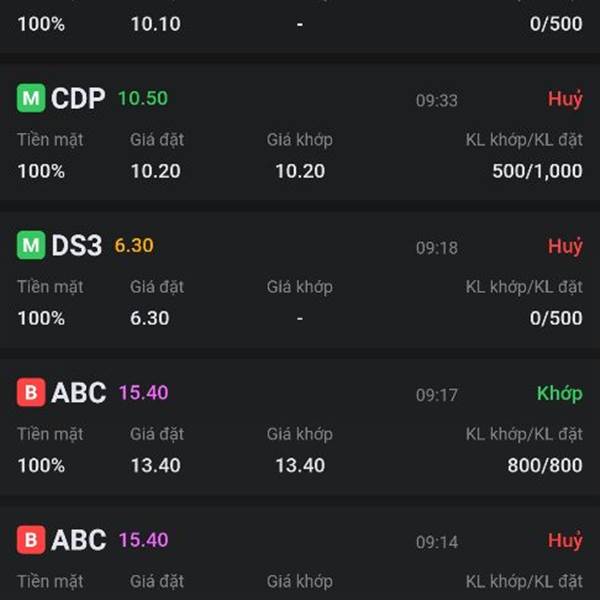
Task: Select the ABC symbol on the 09:14 order
Action: tap(78, 540)
